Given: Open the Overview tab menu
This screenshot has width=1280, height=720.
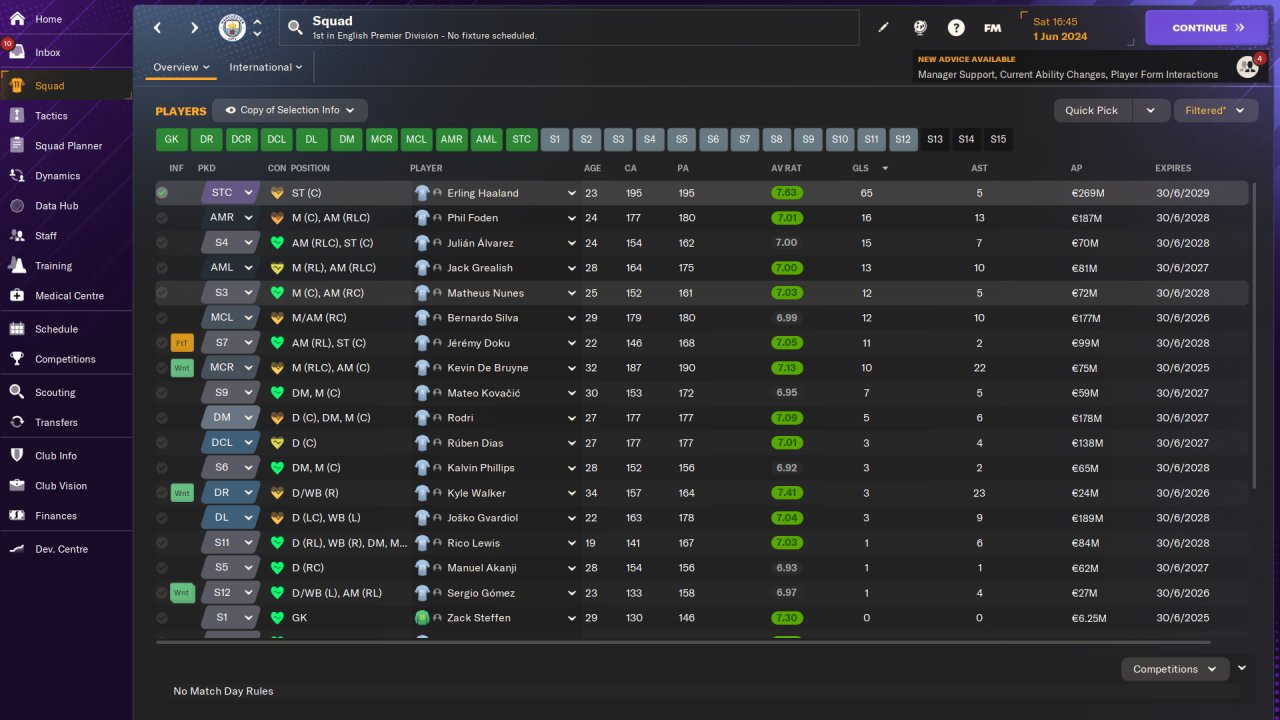Looking at the screenshot, I should (181, 67).
